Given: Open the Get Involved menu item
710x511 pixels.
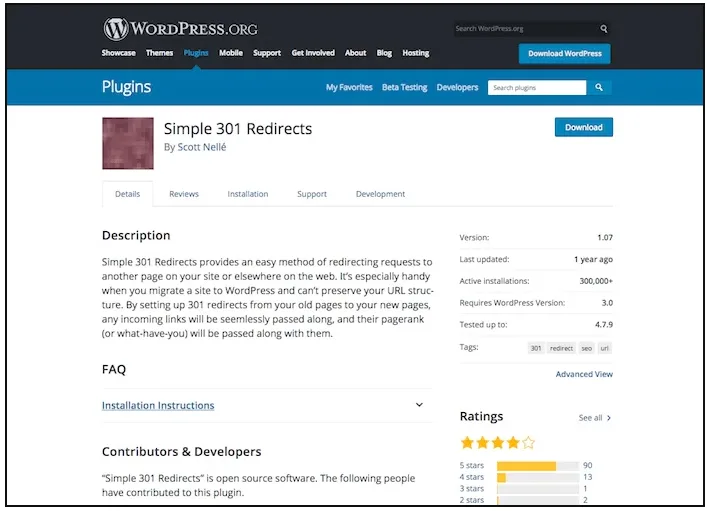Looking at the screenshot, I should pos(313,53).
